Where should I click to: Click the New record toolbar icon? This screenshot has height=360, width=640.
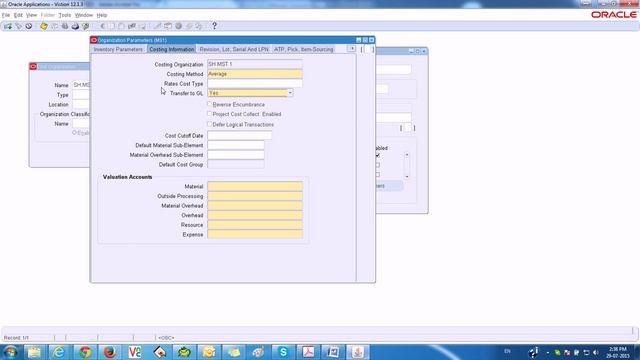[x=8, y=26]
